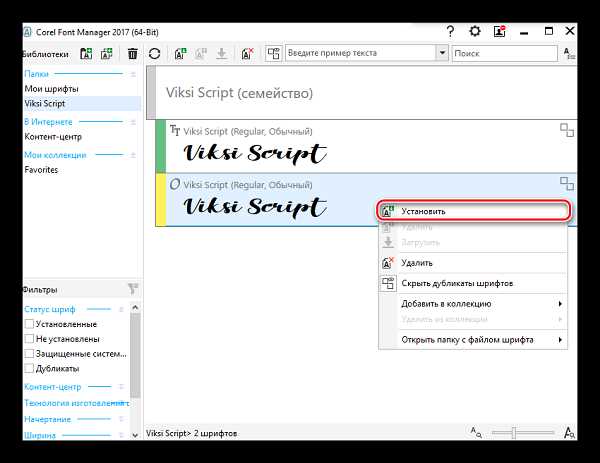Open the Help question mark icon
Screen dimensions: 600x463
450,31
